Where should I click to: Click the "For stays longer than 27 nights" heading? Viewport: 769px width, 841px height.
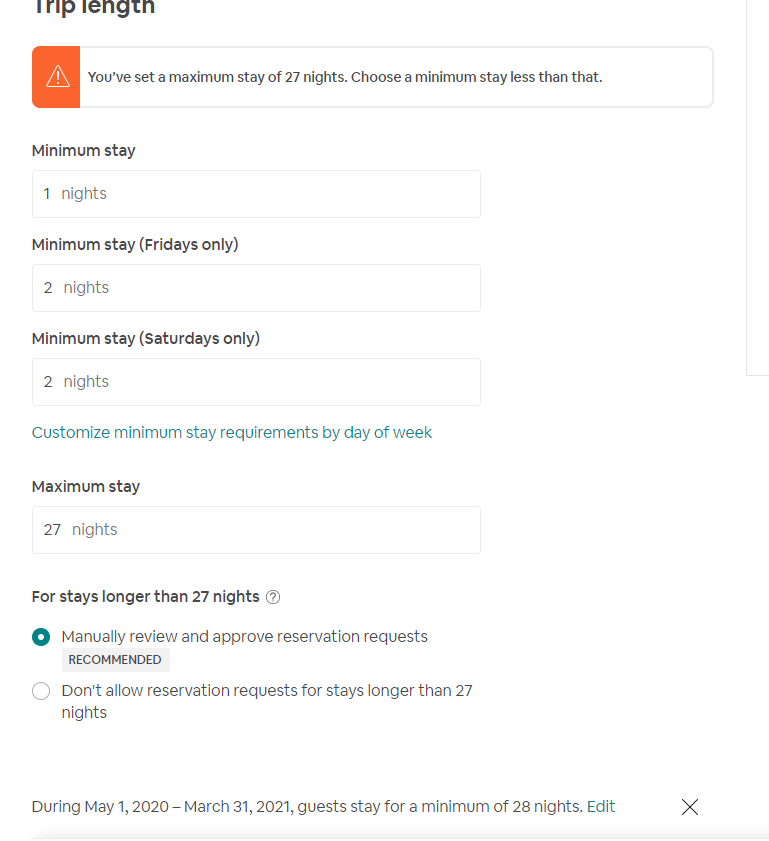click(145, 597)
